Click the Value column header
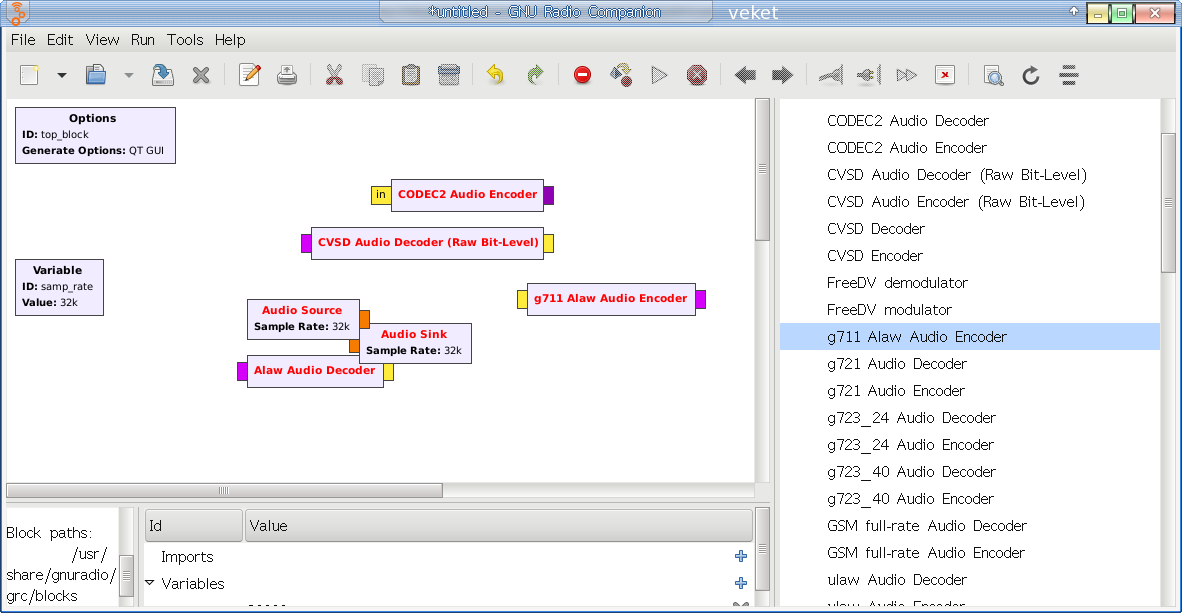Image resolution: width=1182 pixels, height=613 pixels. 498,526
